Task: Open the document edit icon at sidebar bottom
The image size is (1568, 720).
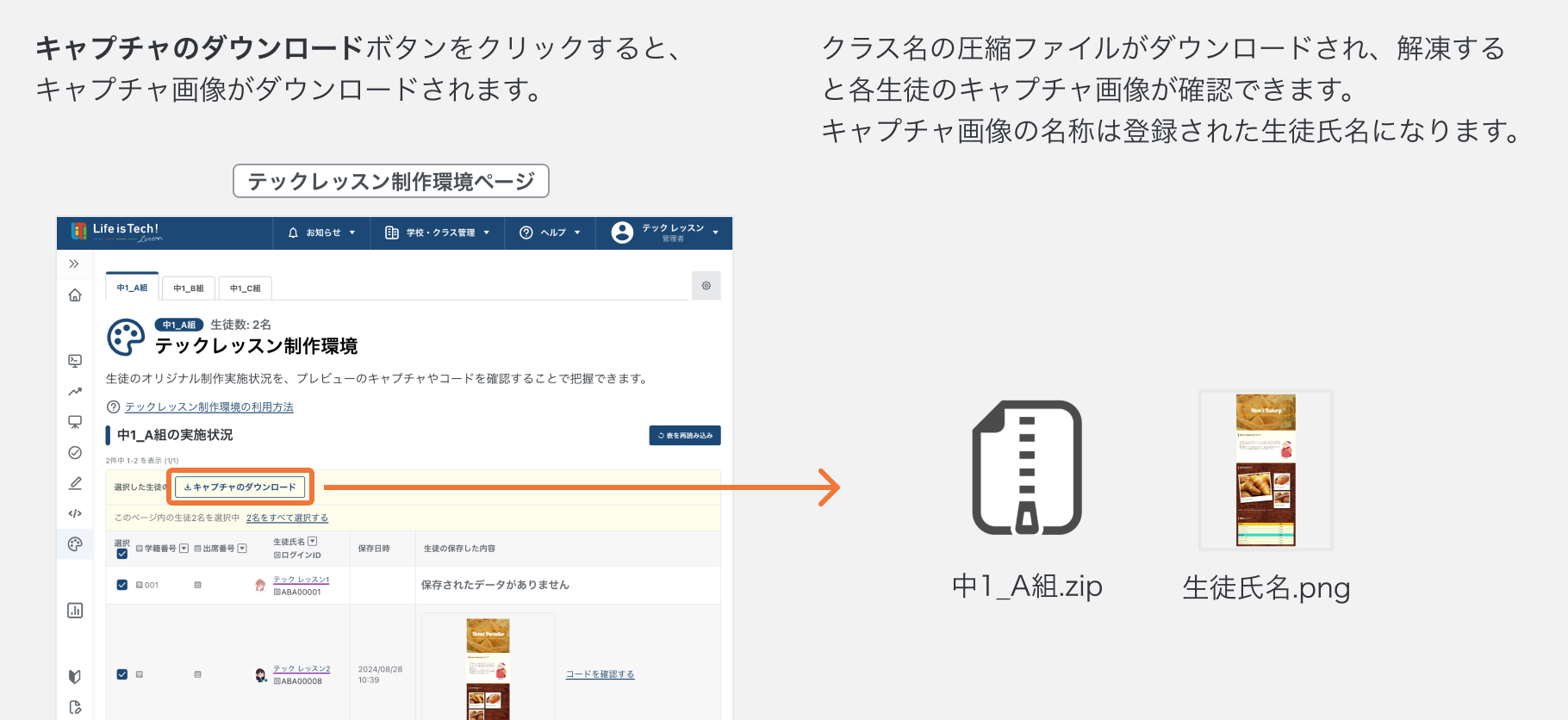Action: (x=75, y=707)
